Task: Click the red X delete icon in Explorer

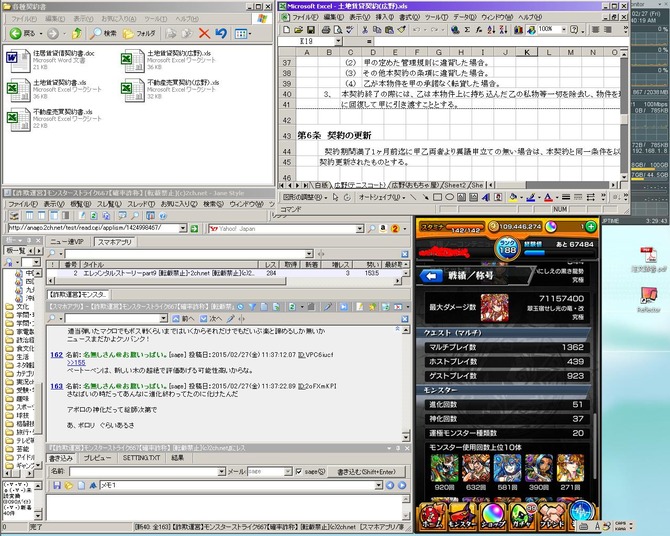Action: point(204,33)
